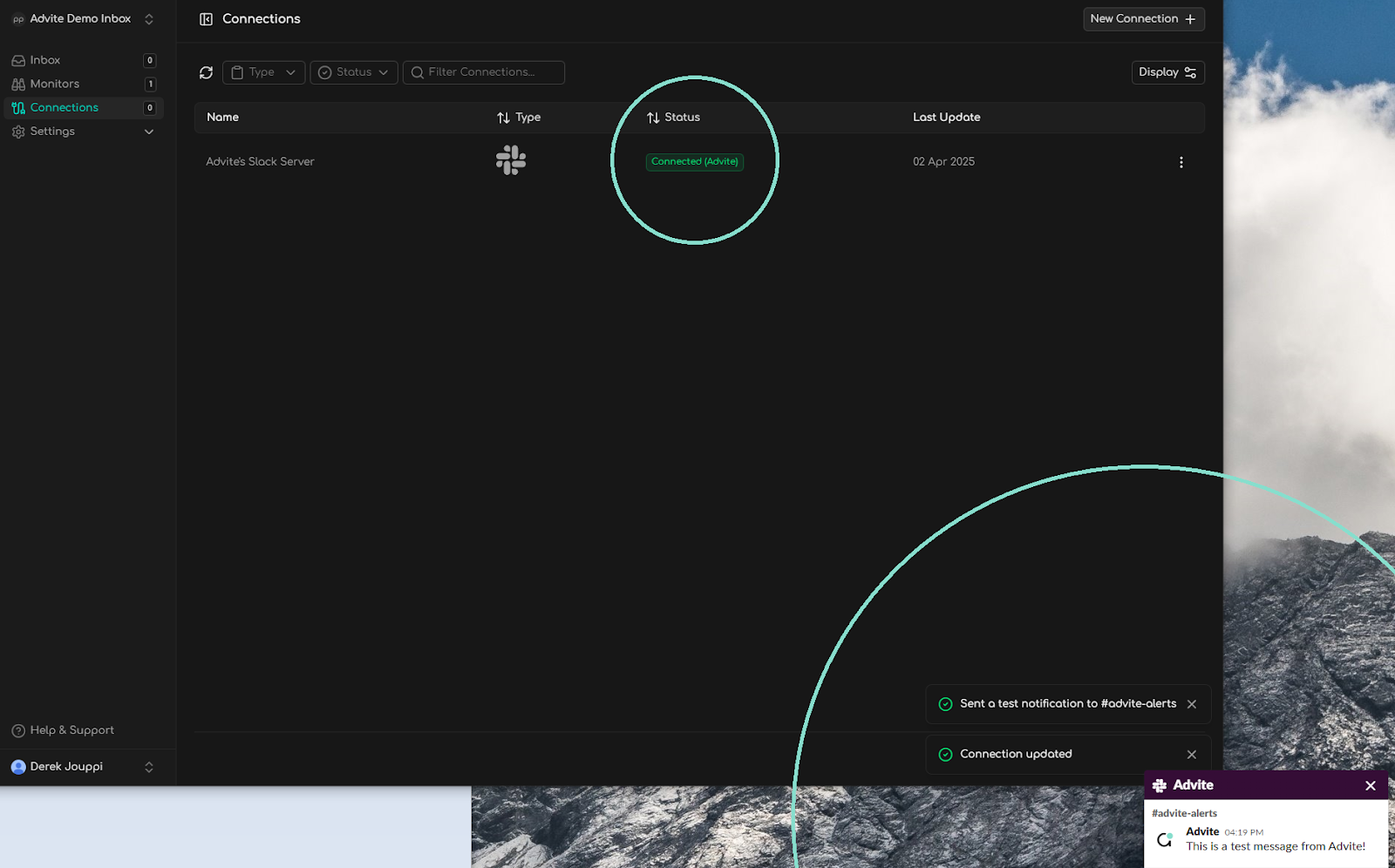1395x868 pixels.
Task: Toggle sorting on the Status column
Action: click(652, 117)
